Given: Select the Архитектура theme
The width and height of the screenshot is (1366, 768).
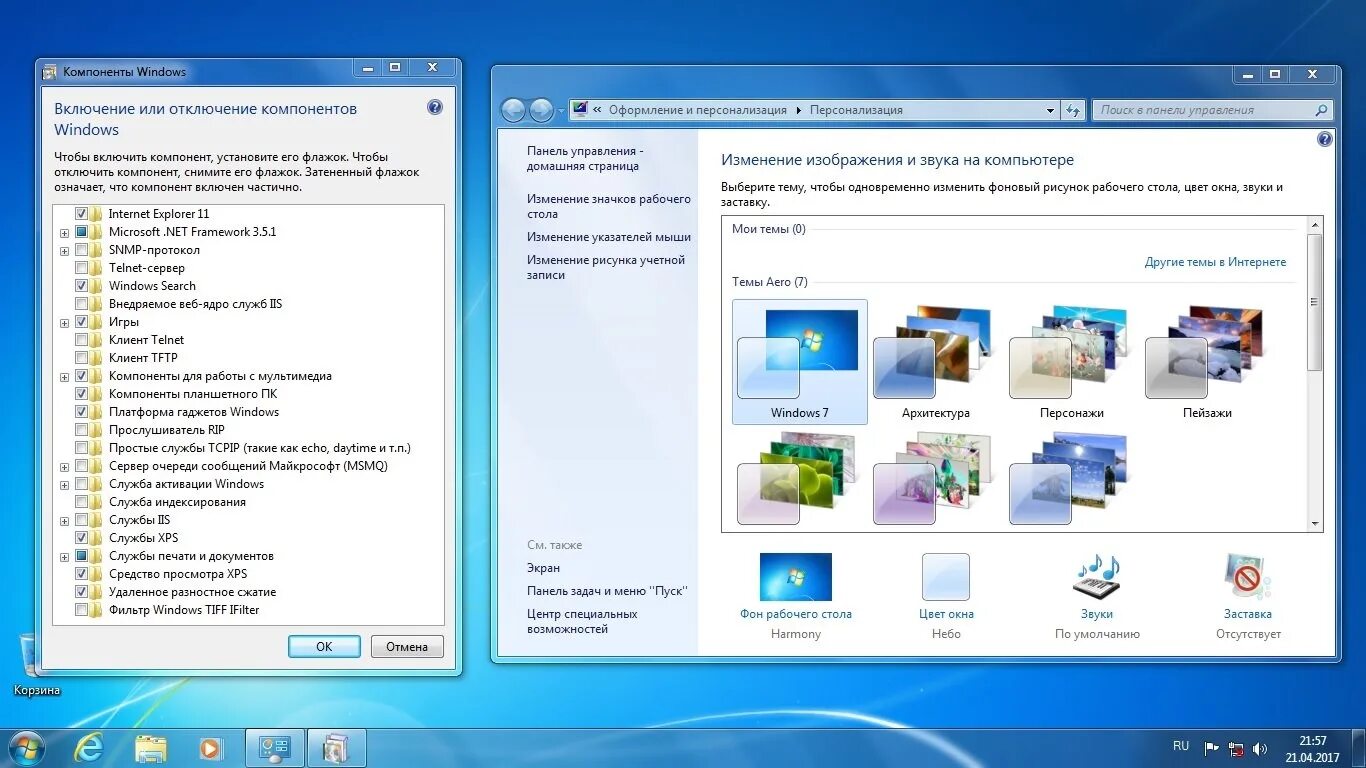Looking at the screenshot, I should (x=936, y=362).
